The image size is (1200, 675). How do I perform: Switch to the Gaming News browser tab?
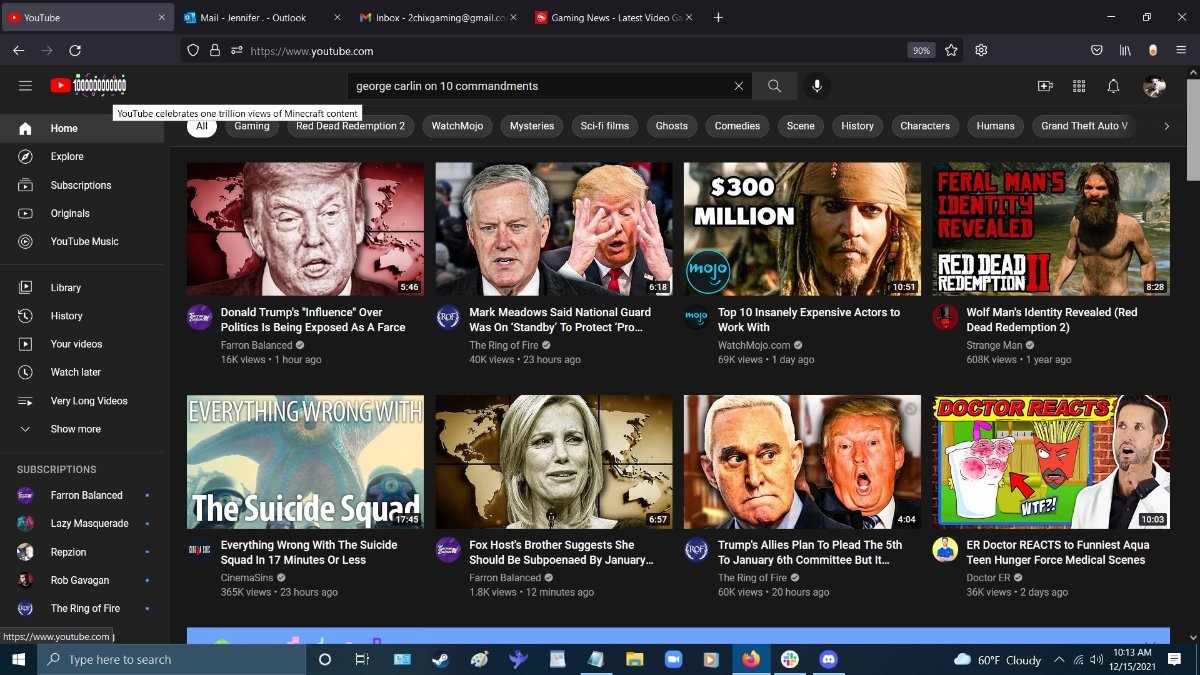point(615,17)
